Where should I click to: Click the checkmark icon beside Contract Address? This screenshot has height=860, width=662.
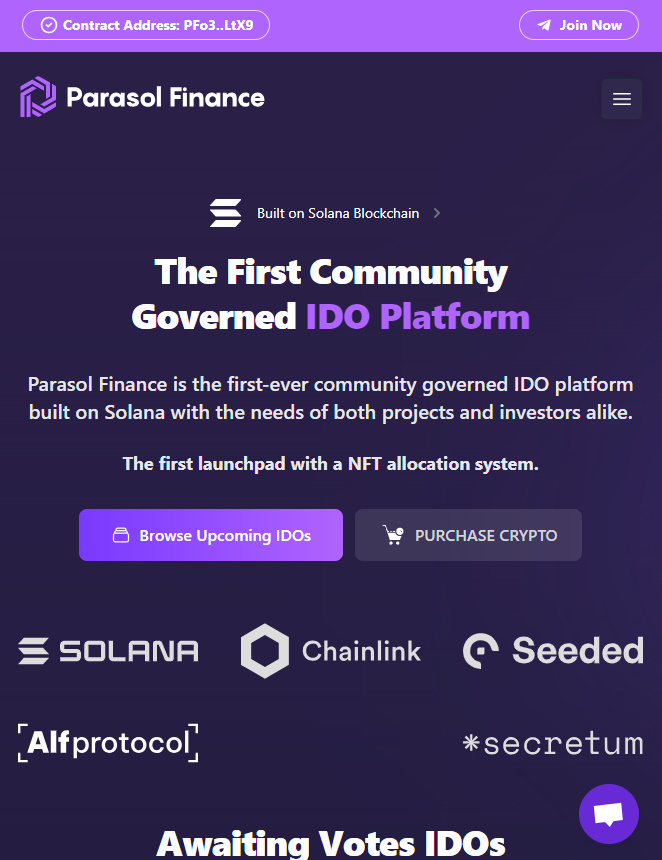point(49,25)
